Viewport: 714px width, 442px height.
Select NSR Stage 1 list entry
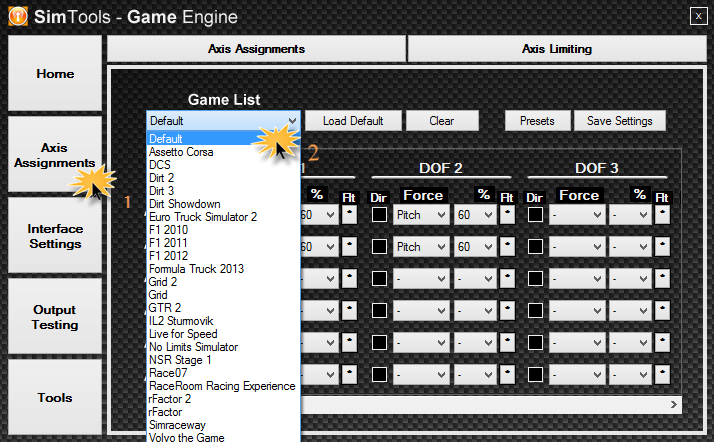tap(223, 360)
